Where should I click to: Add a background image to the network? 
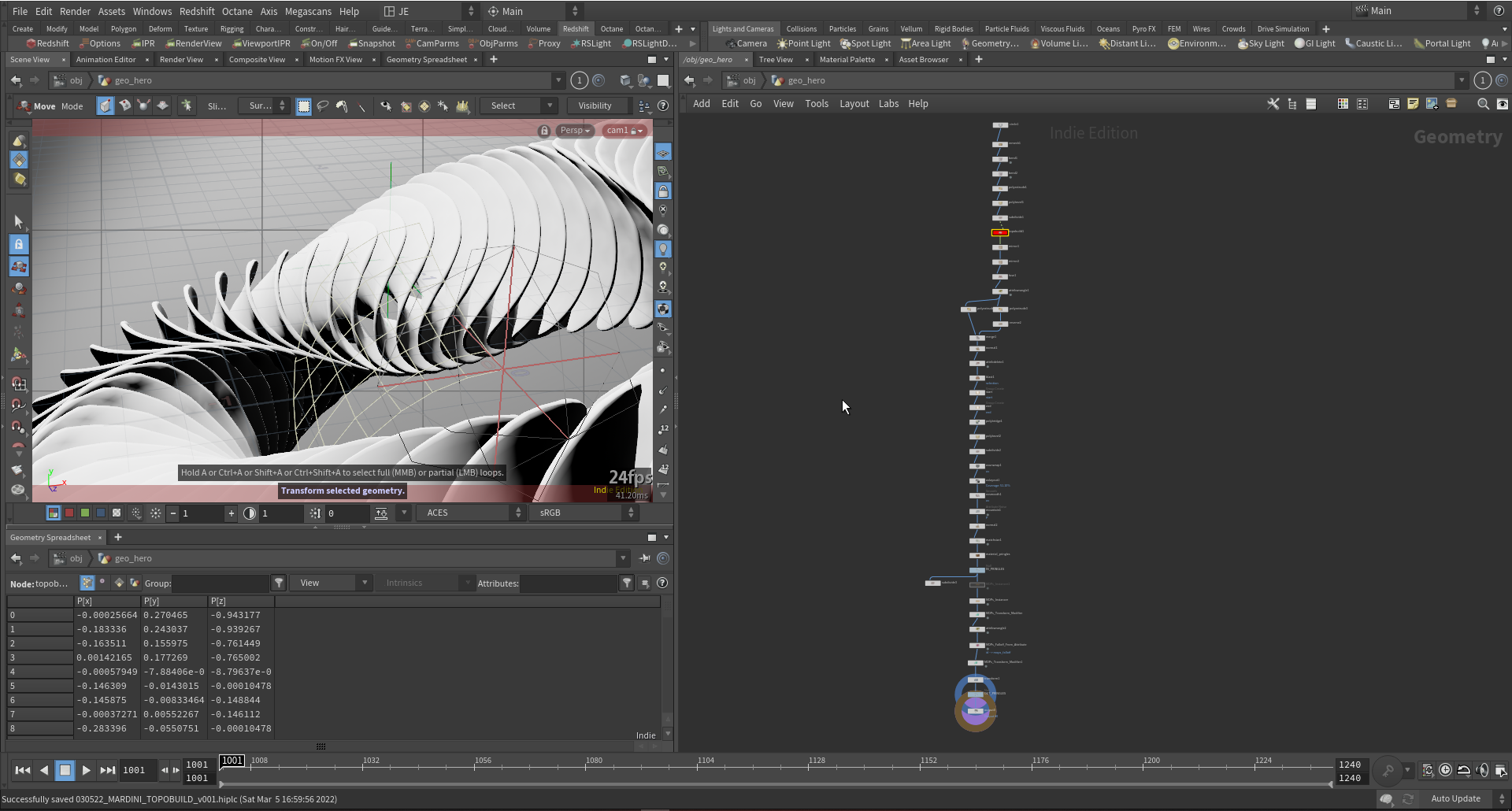pyautogui.click(x=1432, y=104)
